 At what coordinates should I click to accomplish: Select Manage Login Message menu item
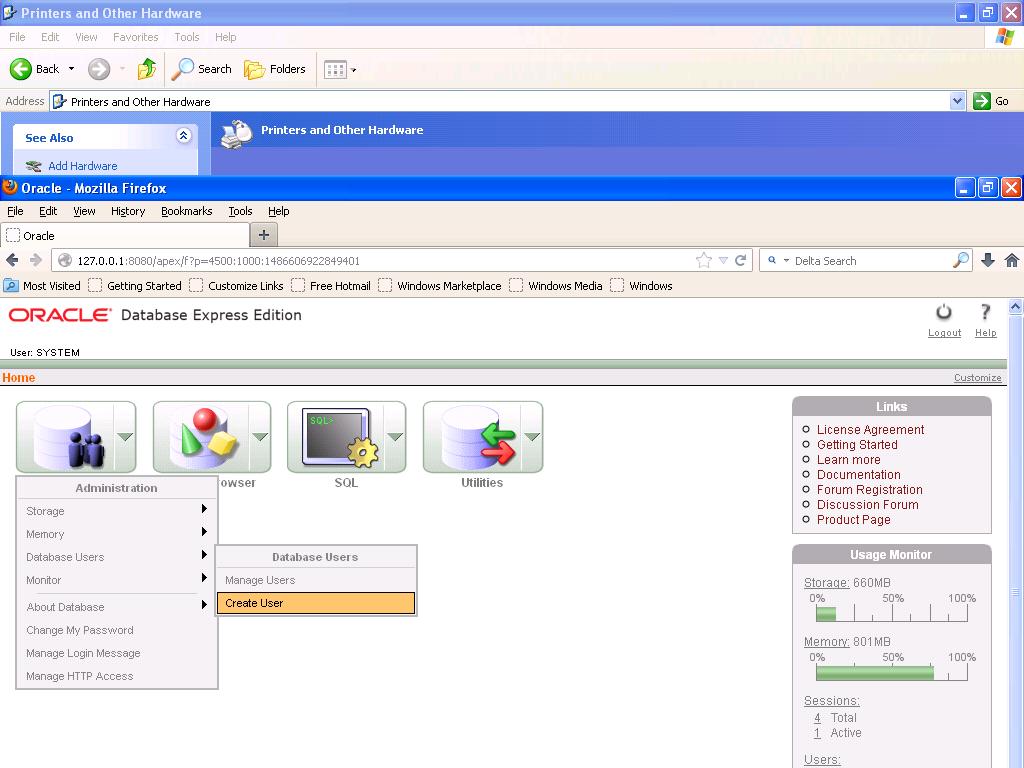(83, 653)
